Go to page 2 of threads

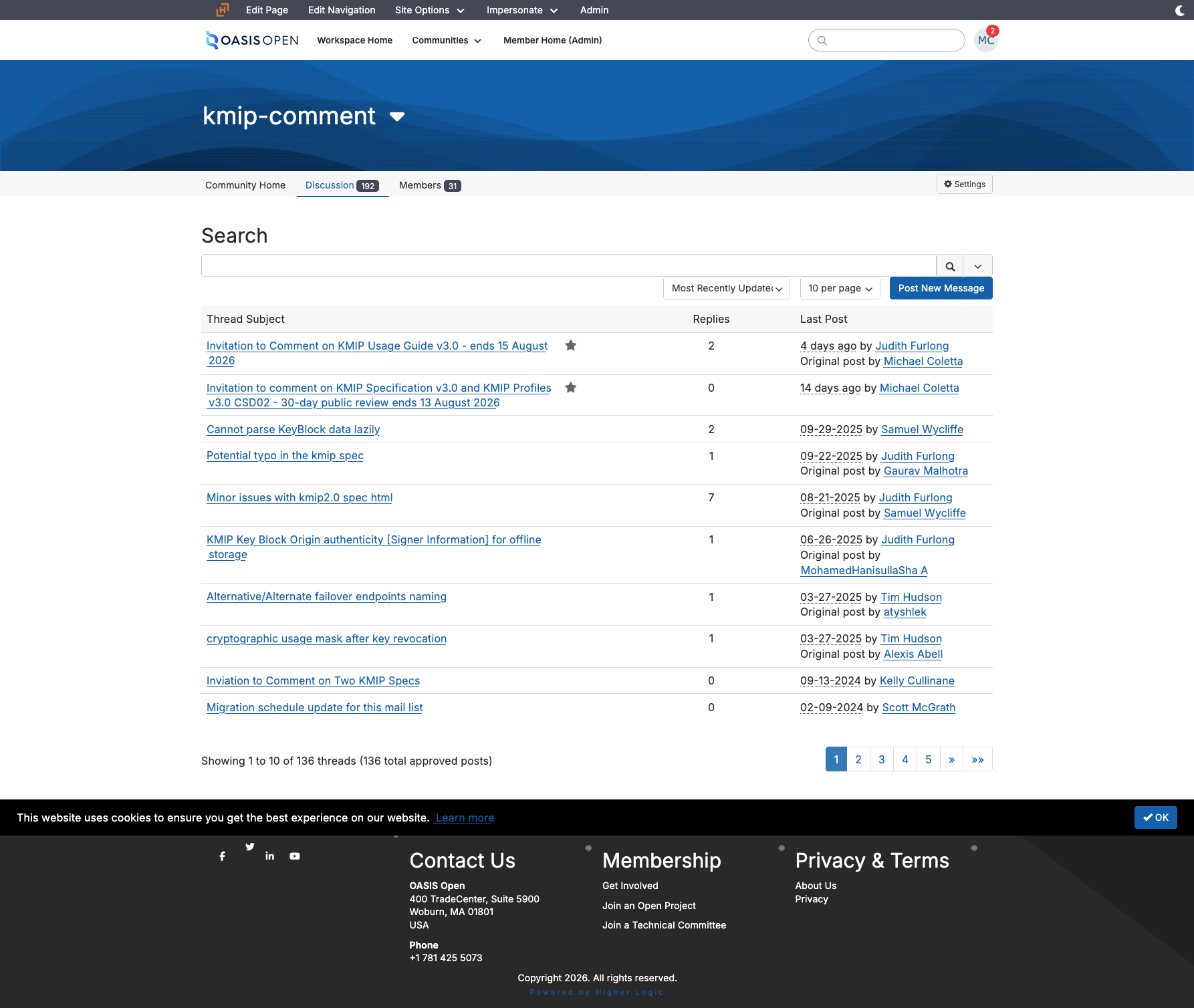[x=858, y=759]
